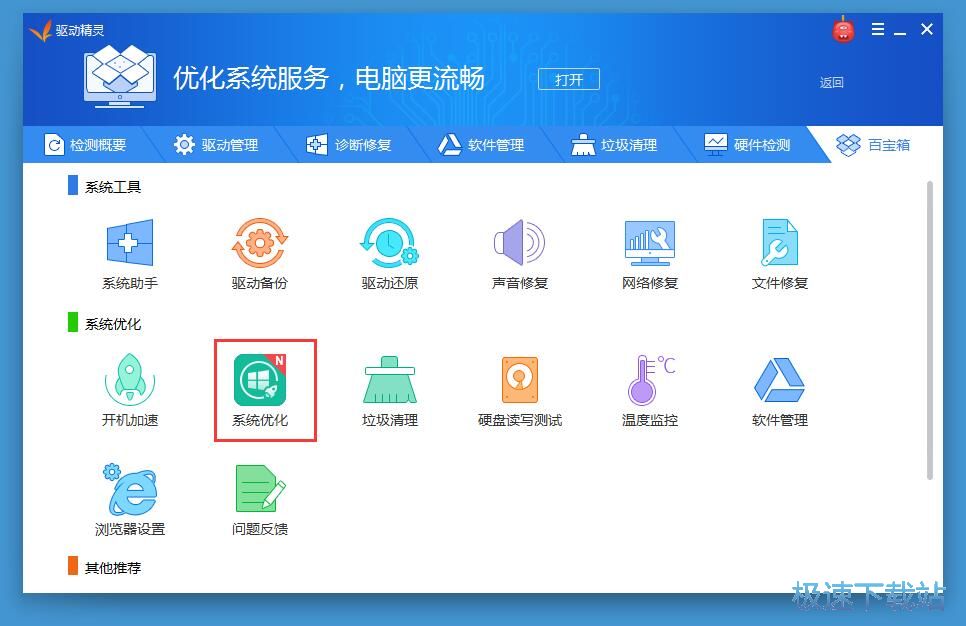Click the 返回 return link

pyautogui.click(x=831, y=81)
